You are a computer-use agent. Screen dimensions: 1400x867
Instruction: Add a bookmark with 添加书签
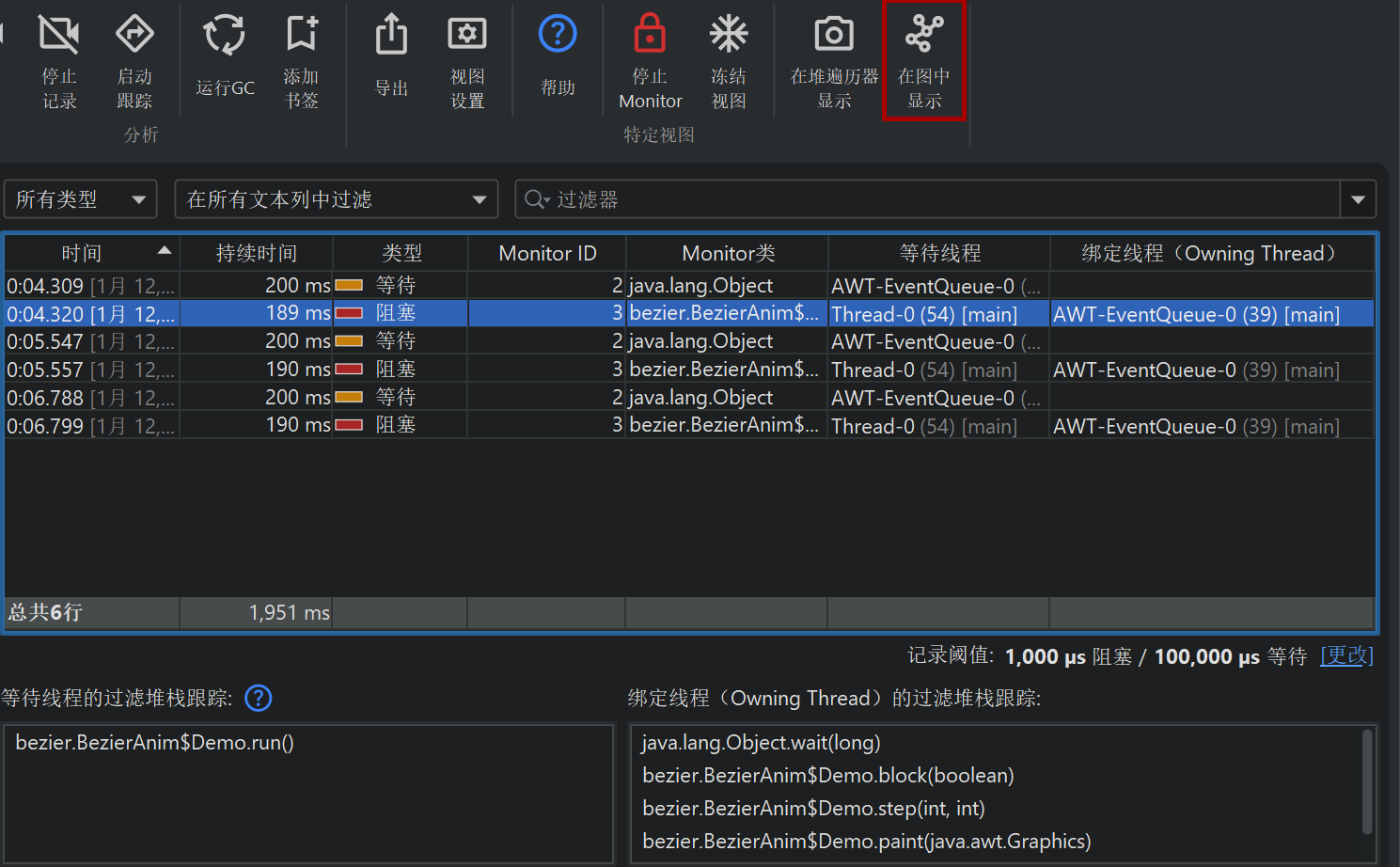302,36
